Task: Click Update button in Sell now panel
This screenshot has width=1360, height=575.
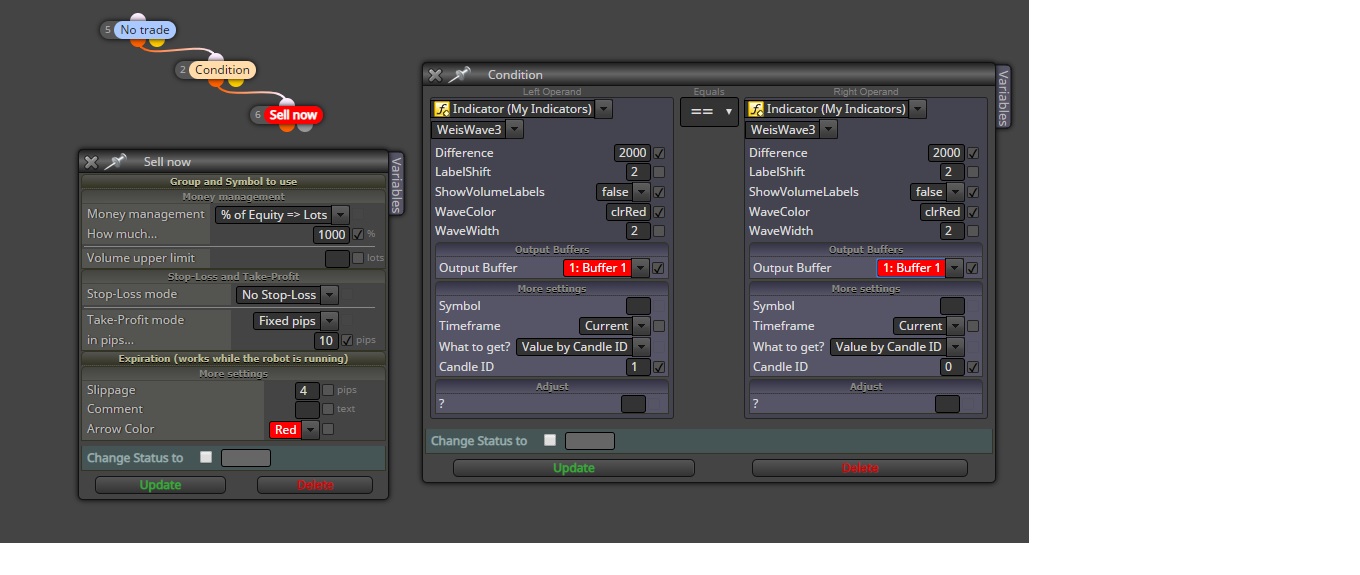Action: tap(160, 485)
